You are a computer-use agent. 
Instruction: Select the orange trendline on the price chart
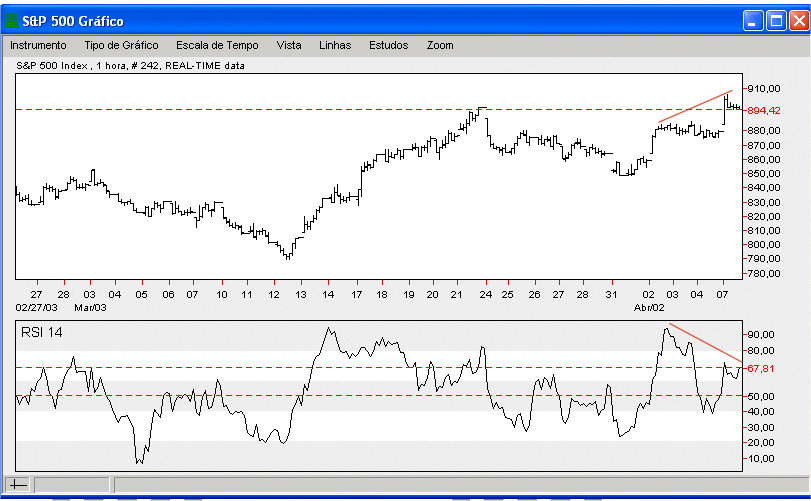(695, 107)
